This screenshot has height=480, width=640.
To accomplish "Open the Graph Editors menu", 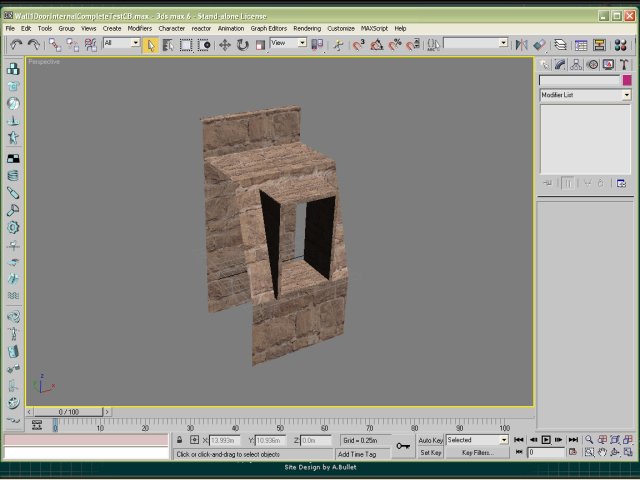I will (x=270, y=28).
